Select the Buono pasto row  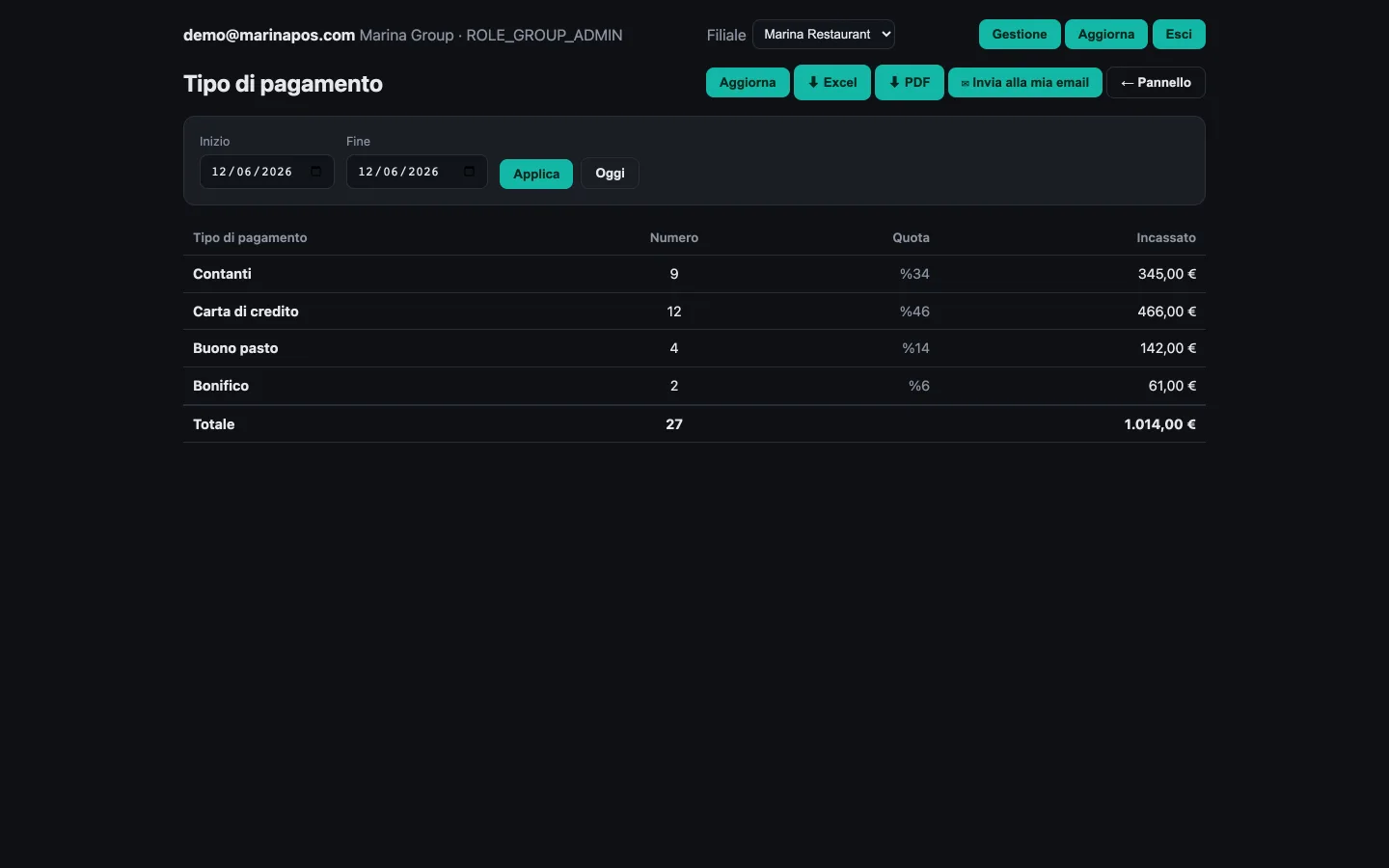tap(694, 348)
